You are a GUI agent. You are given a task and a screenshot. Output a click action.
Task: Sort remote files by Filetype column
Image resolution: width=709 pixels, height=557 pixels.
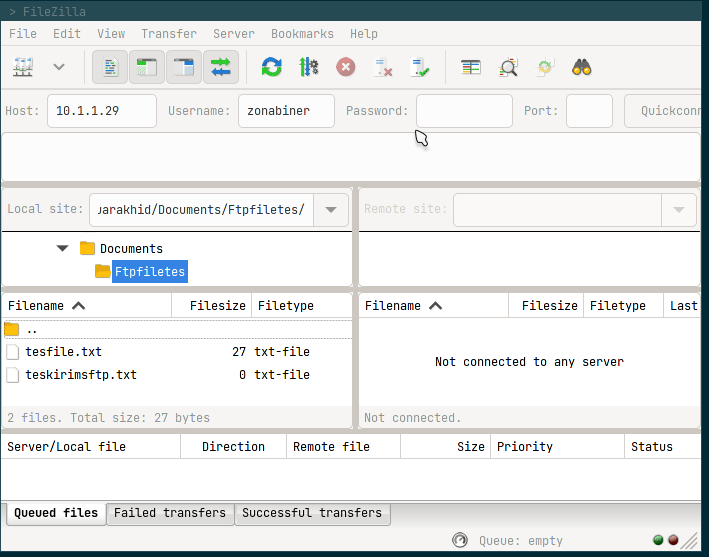(x=623, y=306)
